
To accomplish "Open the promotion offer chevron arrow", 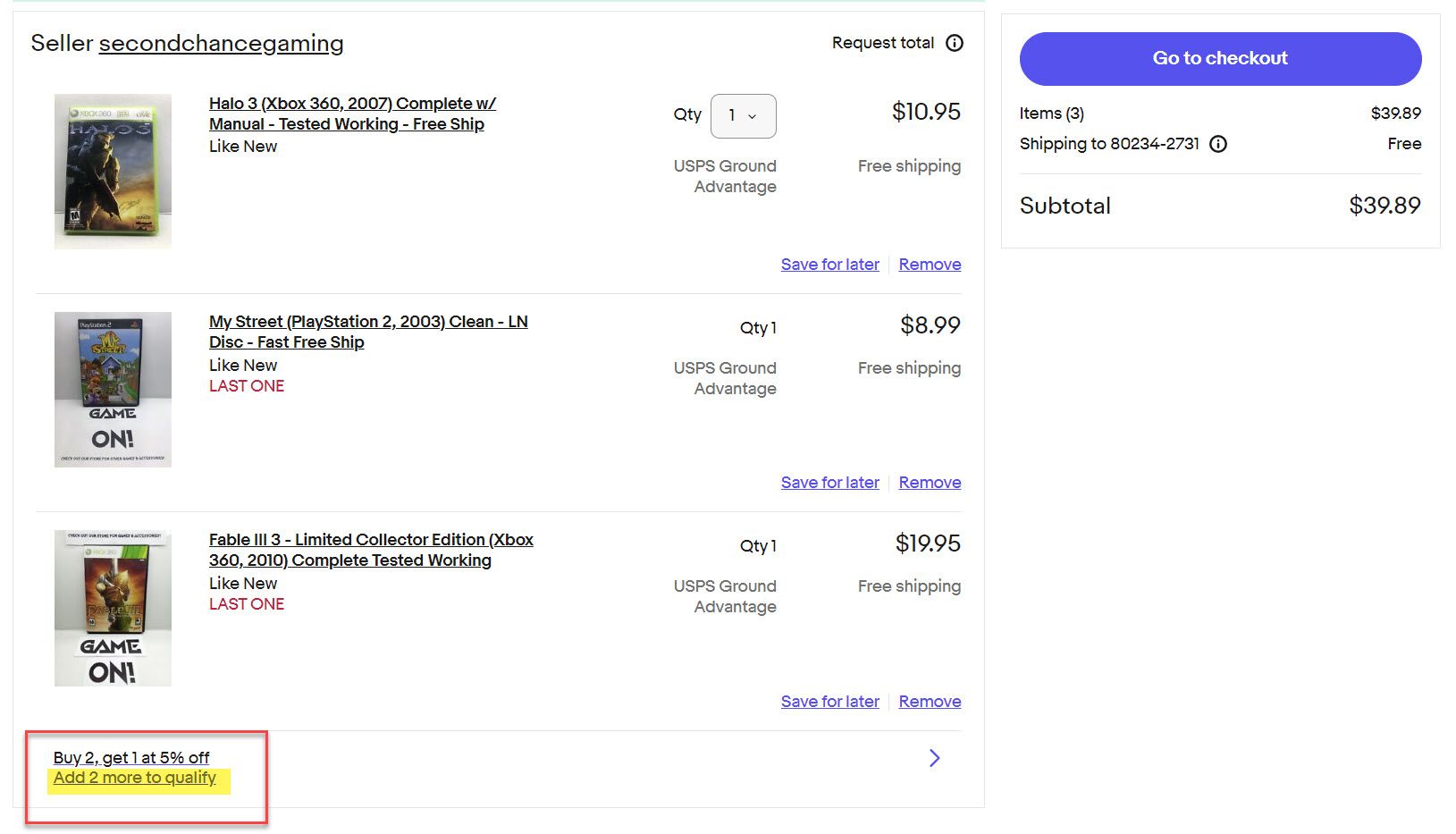I will [935, 758].
